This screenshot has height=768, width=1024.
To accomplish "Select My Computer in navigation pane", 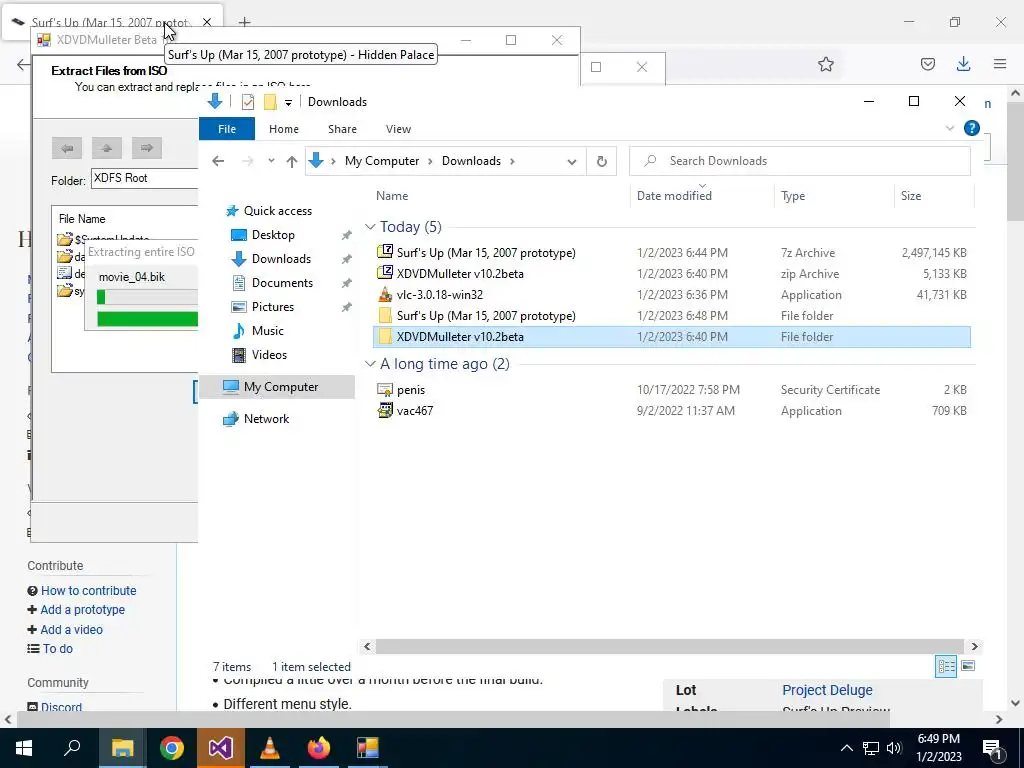I will 281,387.
